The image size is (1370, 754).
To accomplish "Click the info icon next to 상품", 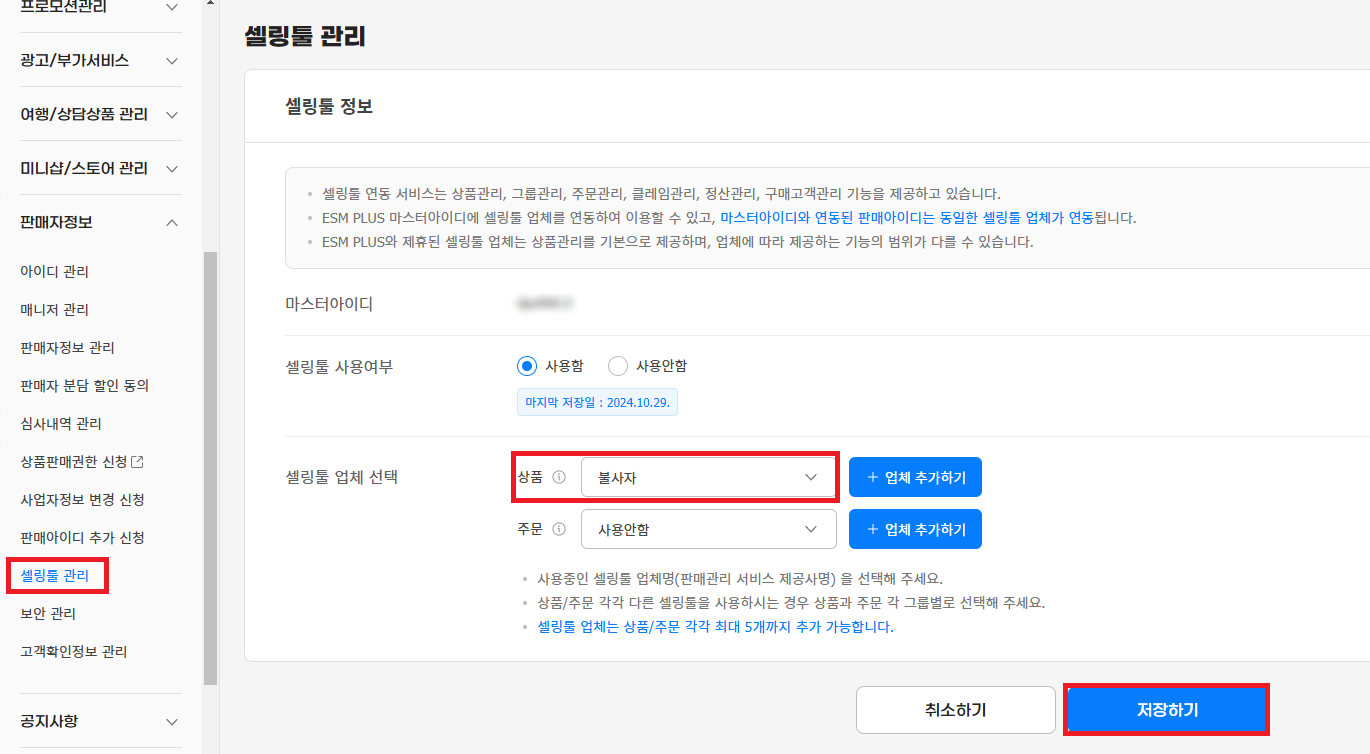I will pyautogui.click(x=559, y=477).
